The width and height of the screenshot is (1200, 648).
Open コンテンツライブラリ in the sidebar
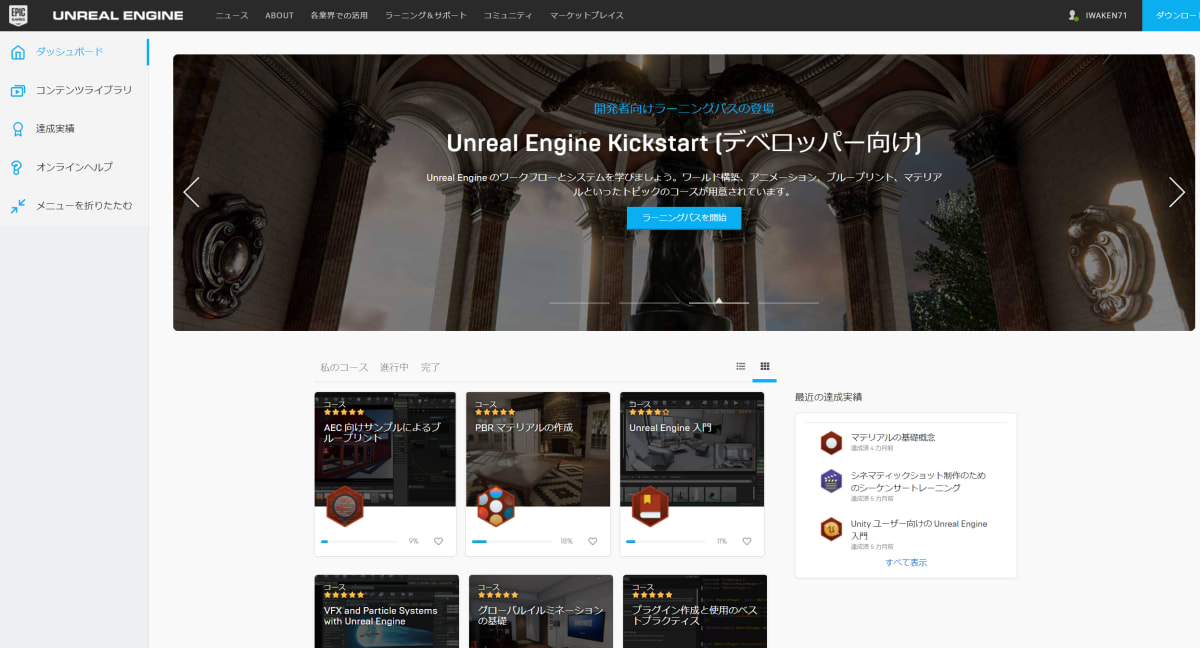pos(84,90)
